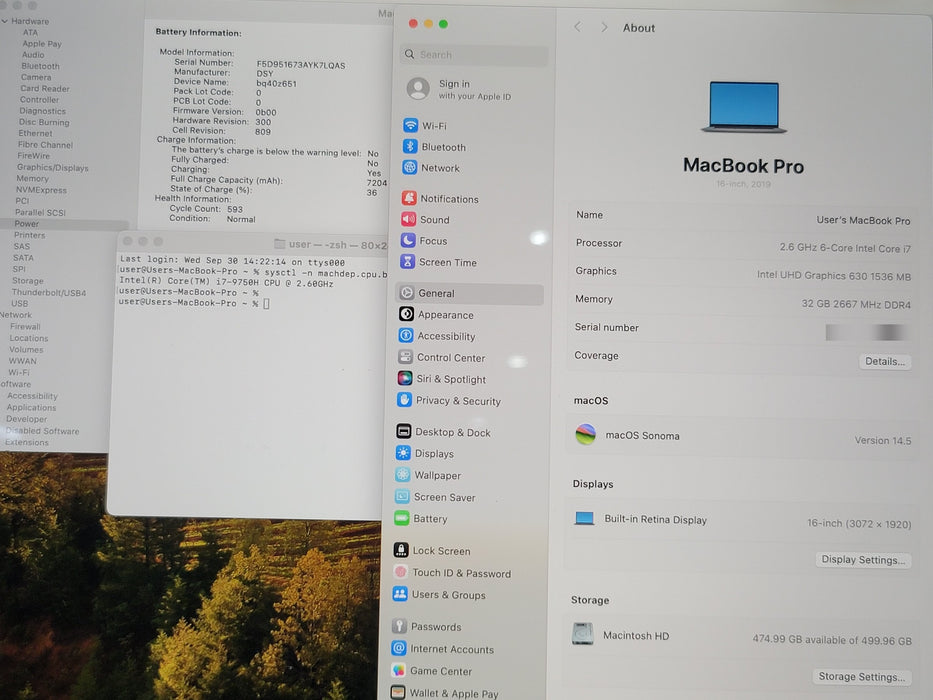Click the Search field in System Settings
Image resolution: width=933 pixels, height=700 pixels.
click(x=474, y=55)
